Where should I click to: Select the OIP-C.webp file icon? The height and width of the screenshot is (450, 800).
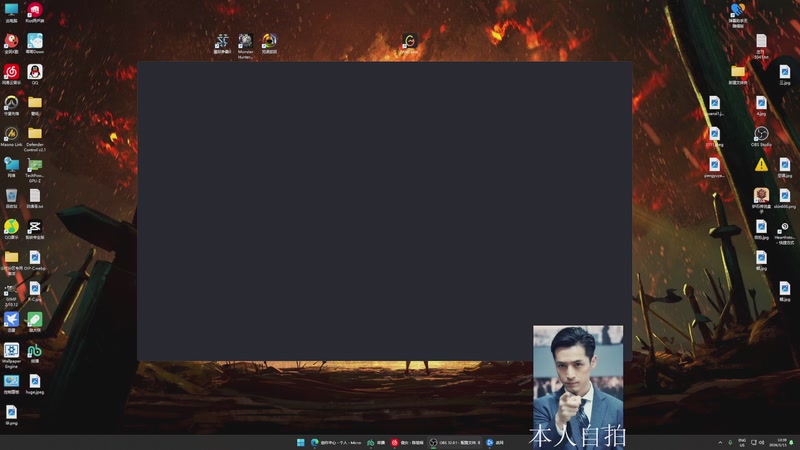(35, 260)
